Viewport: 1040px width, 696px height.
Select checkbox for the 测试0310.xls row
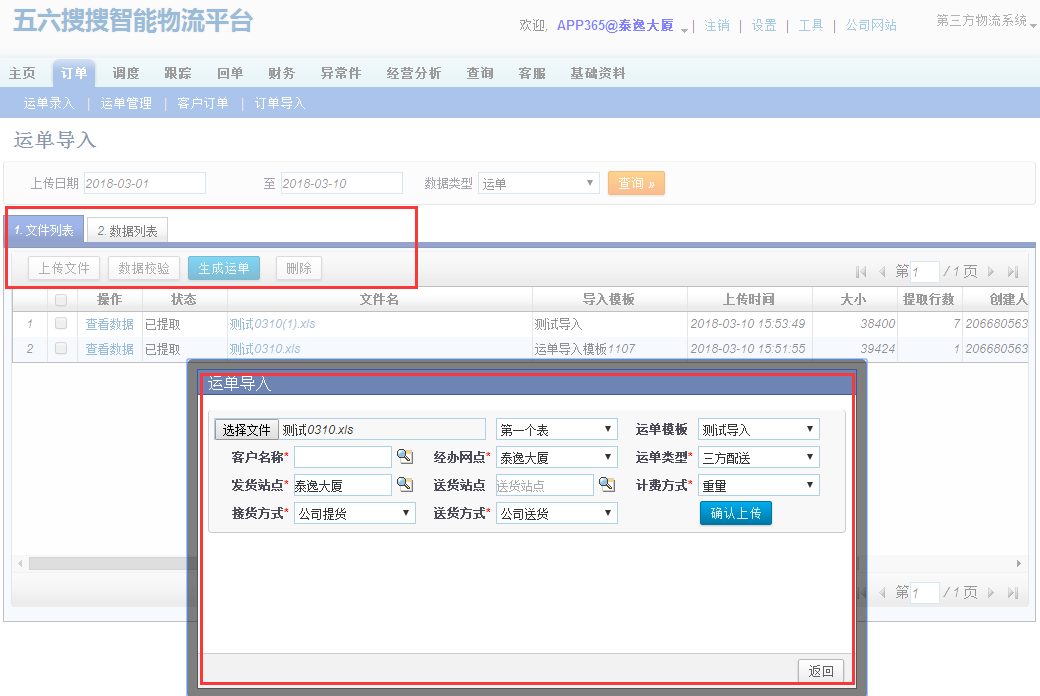click(61, 349)
